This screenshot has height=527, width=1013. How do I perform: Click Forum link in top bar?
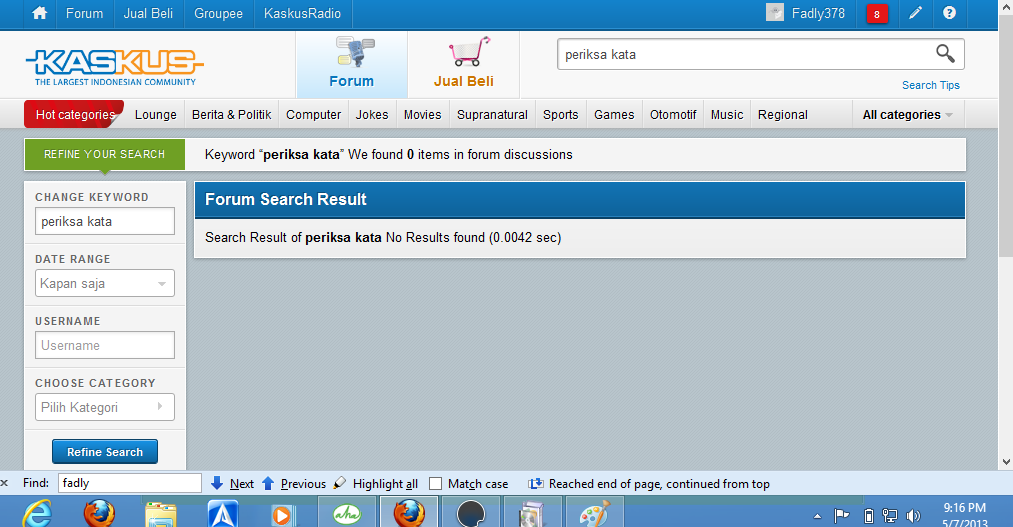click(84, 13)
